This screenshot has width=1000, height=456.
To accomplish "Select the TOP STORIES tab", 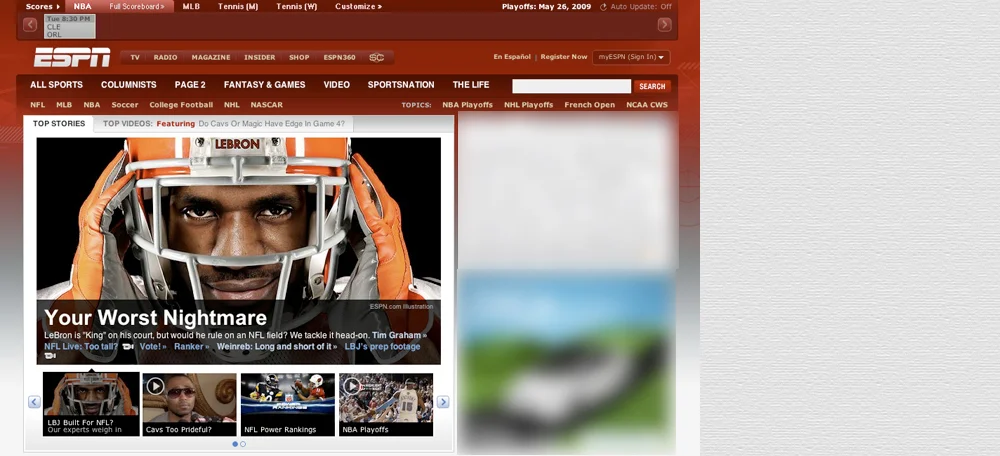I will (59, 124).
